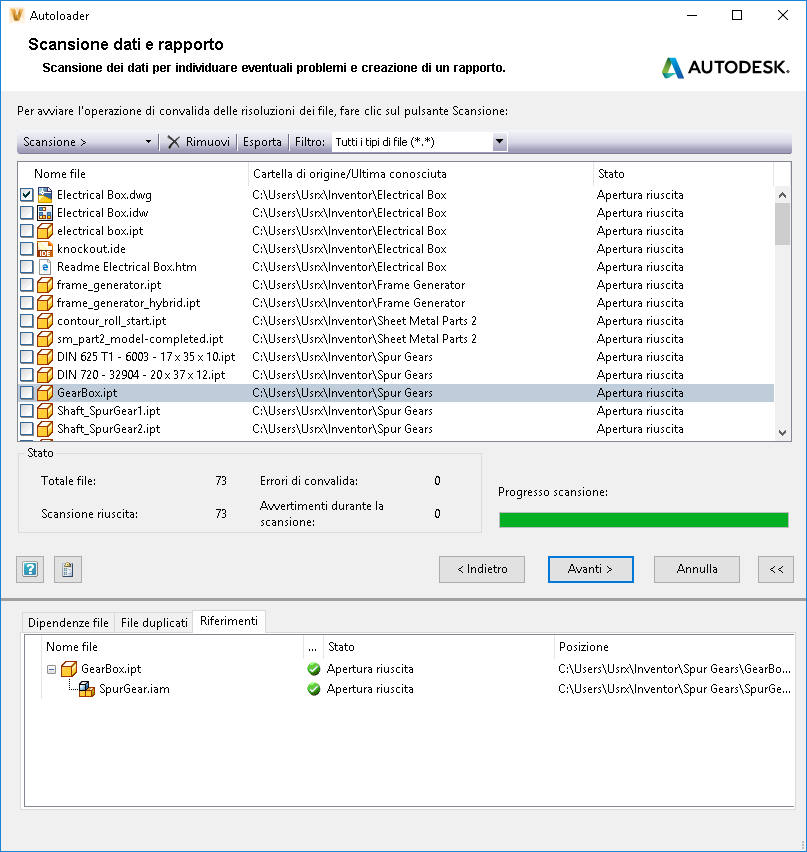Click the green check next to GearBox.ipt
Viewport: 807px width, 852px height.
click(314, 669)
